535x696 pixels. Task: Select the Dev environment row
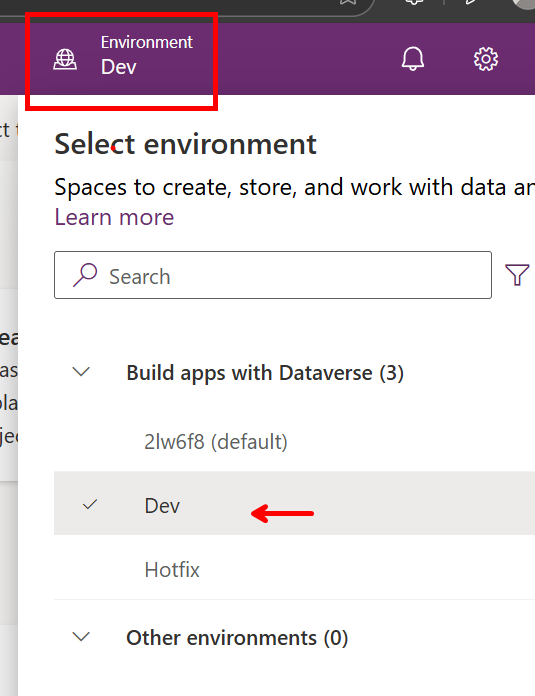coord(294,503)
